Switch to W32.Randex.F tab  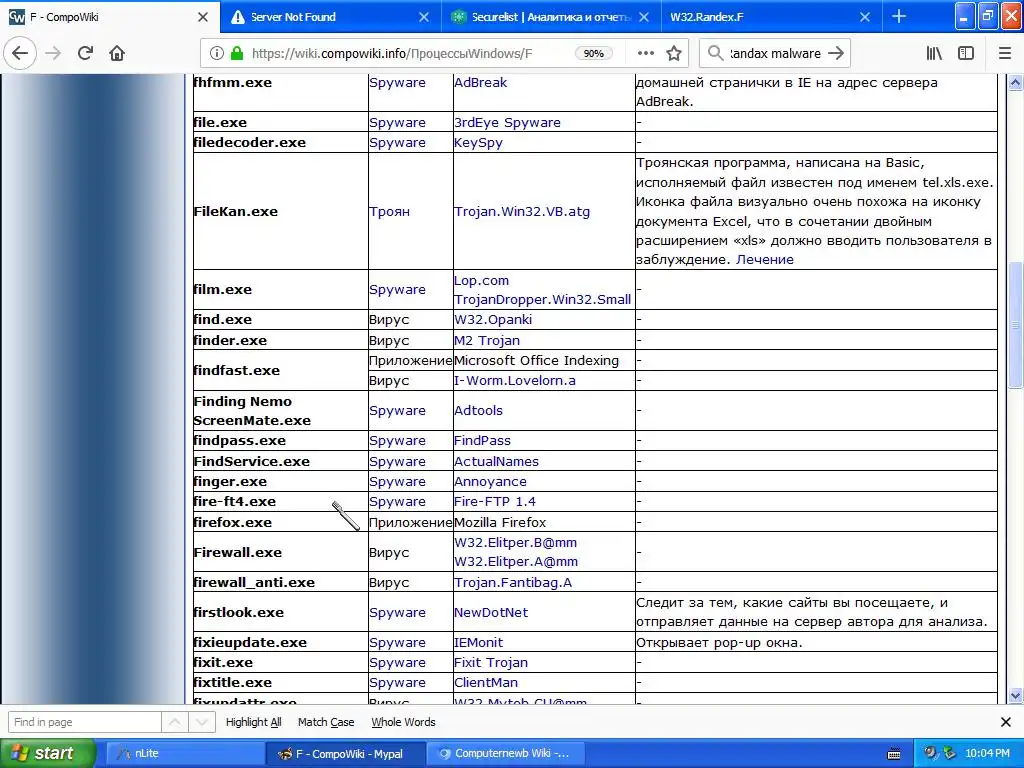point(771,17)
